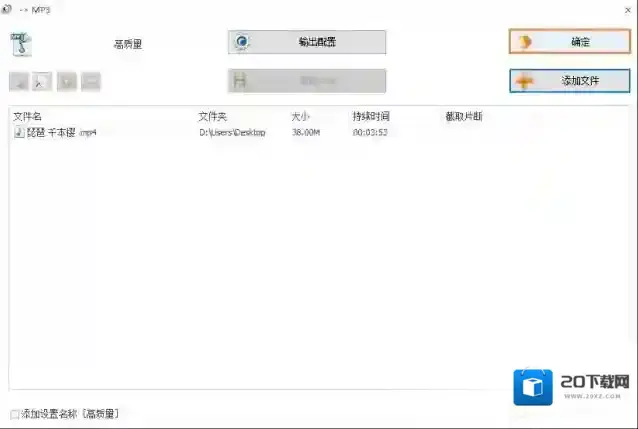Image resolution: width=638 pixels, height=429 pixels.
Task: Click the MP3 tool icon beside 高质量
Action: pos(23,45)
